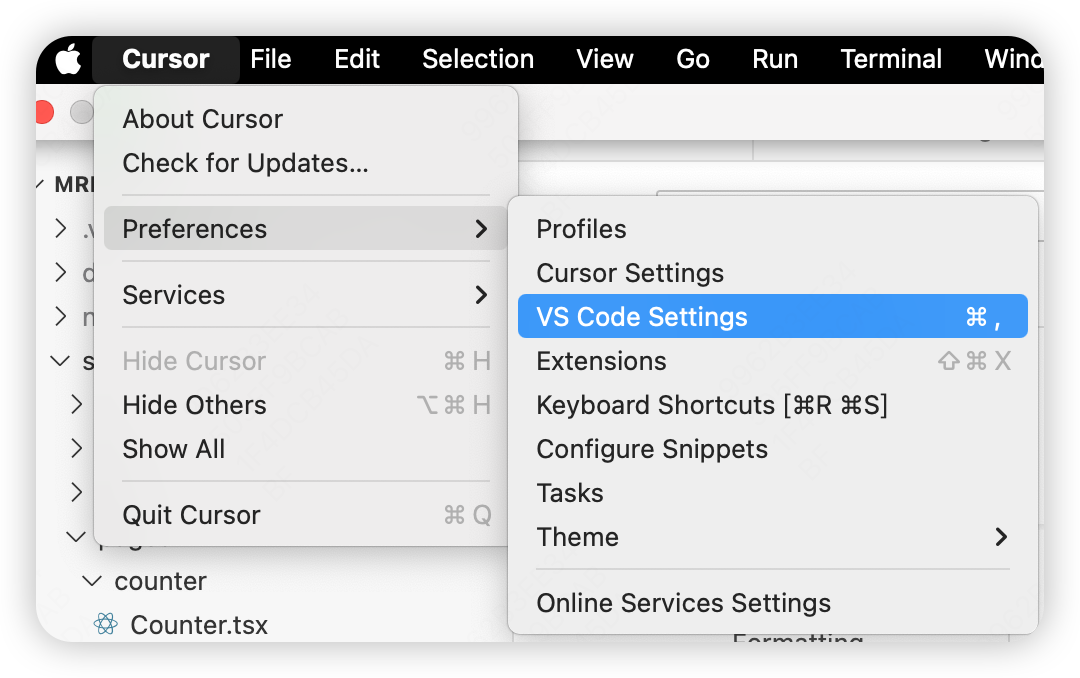
Task: Click the Preferences submenu arrow
Action: click(481, 229)
